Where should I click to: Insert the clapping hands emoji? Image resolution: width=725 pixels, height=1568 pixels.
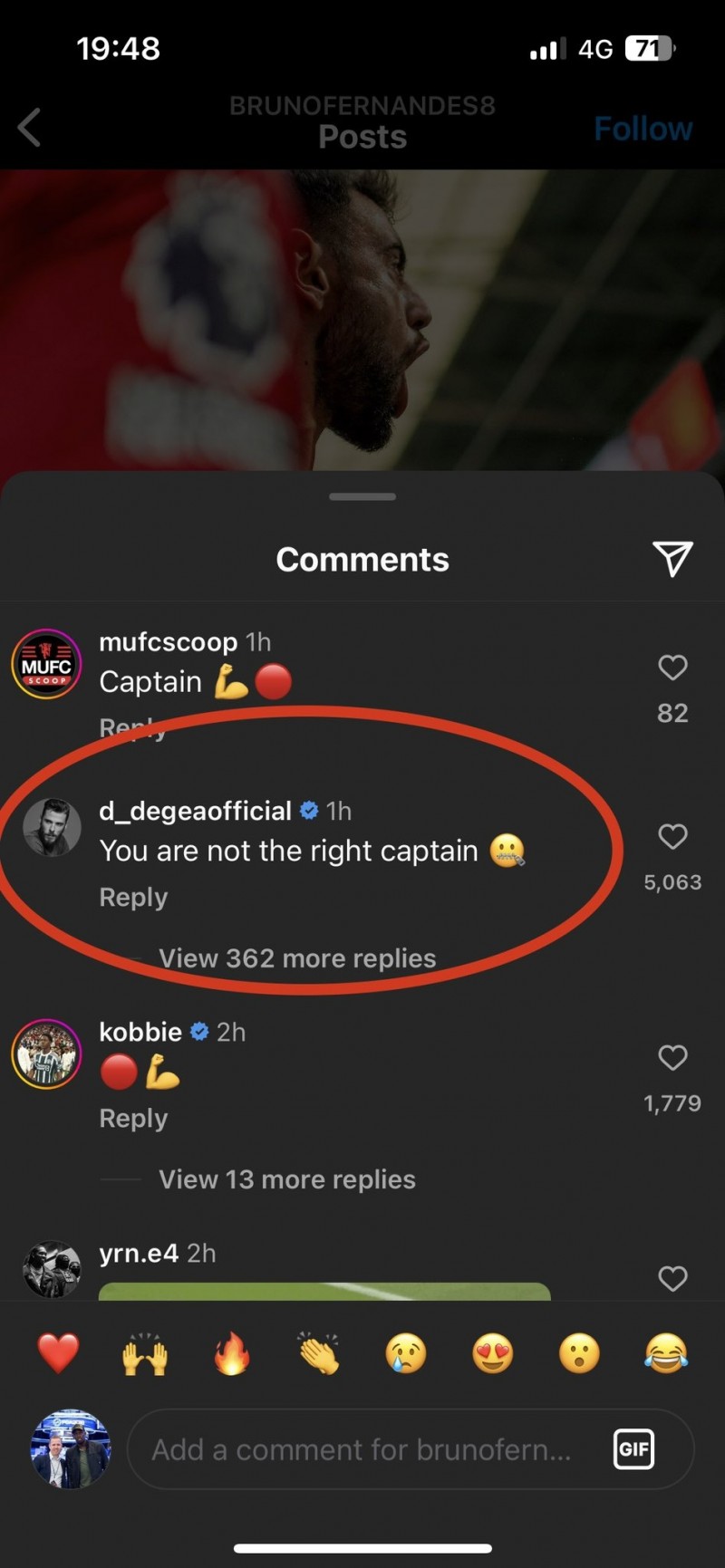tap(319, 1354)
